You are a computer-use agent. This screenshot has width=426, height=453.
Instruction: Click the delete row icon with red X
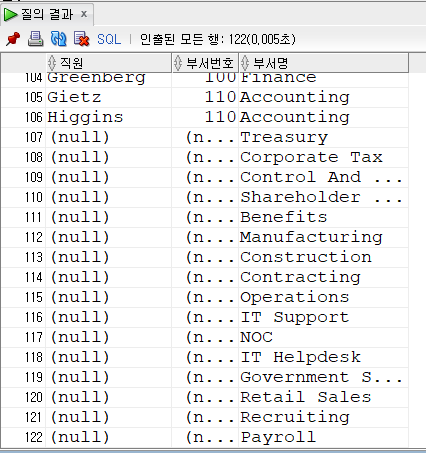pos(81,39)
